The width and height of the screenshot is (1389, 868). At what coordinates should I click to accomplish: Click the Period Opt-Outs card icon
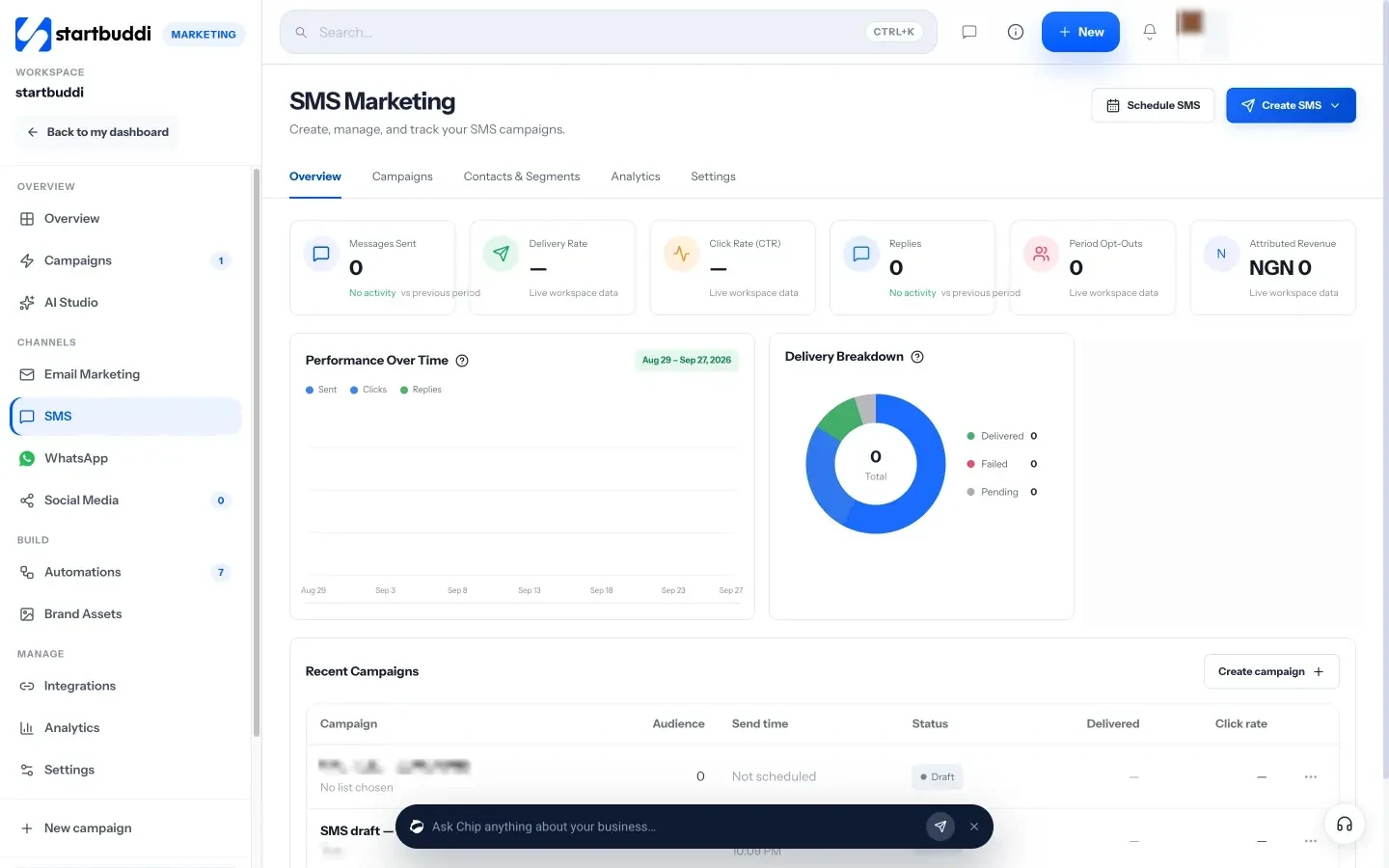coord(1042,254)
